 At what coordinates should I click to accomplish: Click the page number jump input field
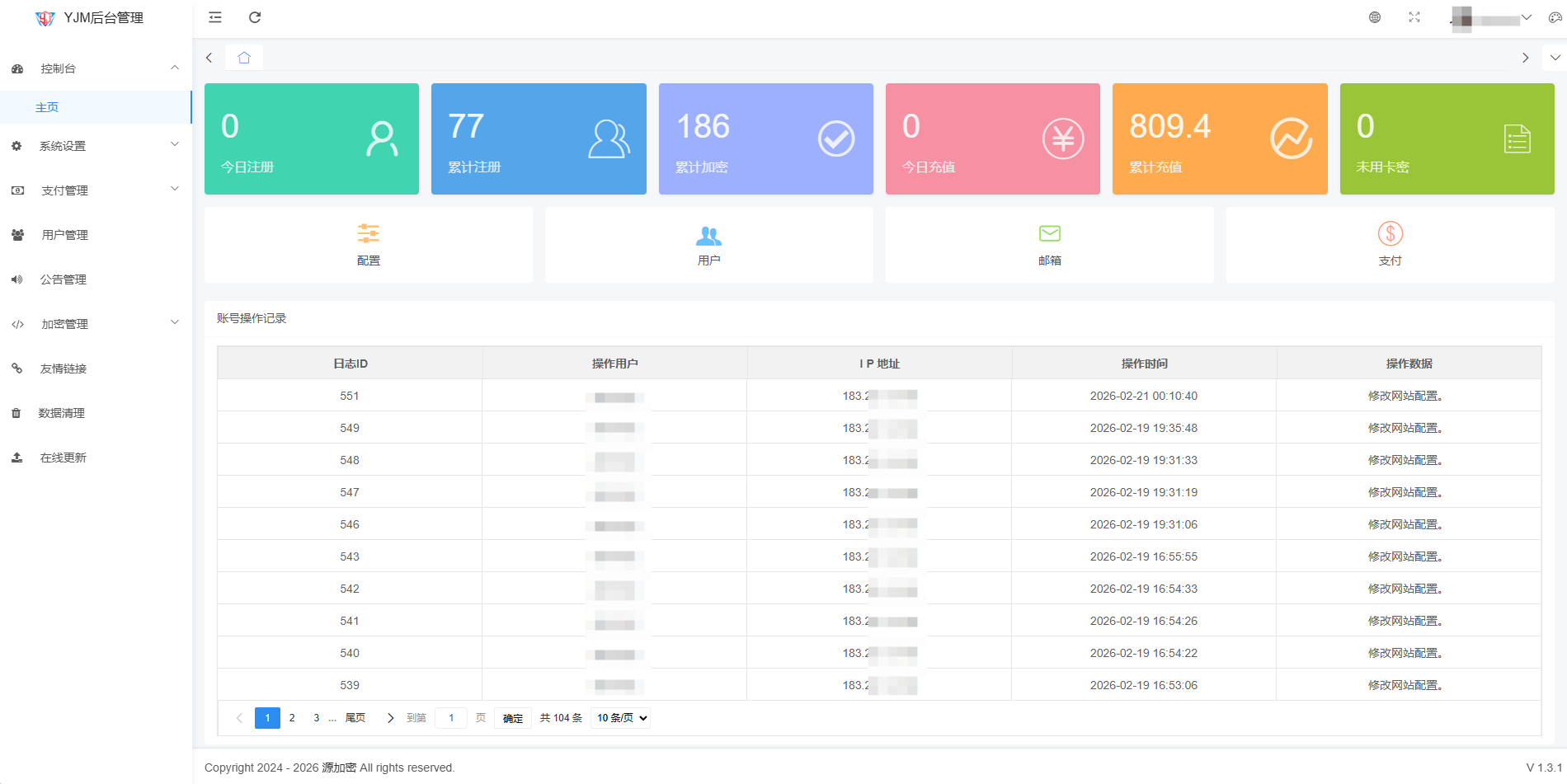451,718
